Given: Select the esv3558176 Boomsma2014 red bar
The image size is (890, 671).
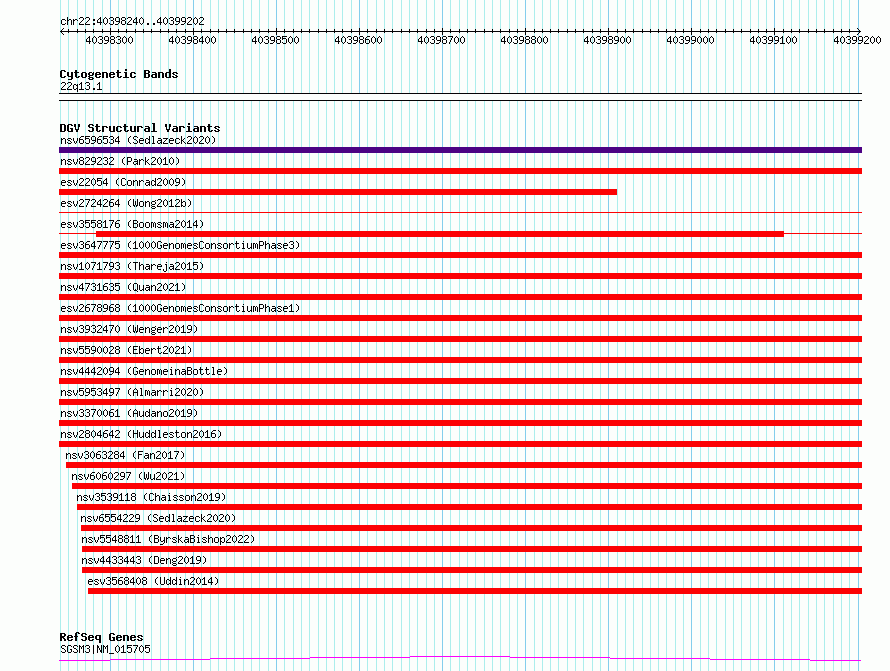Looking at the screenshot, I should coord(440,234).
